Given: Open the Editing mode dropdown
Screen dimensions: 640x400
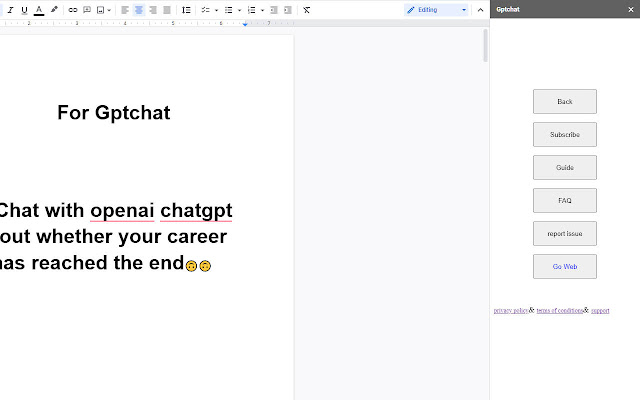Looking at the screenshot, I should click(x=436, y=10).
